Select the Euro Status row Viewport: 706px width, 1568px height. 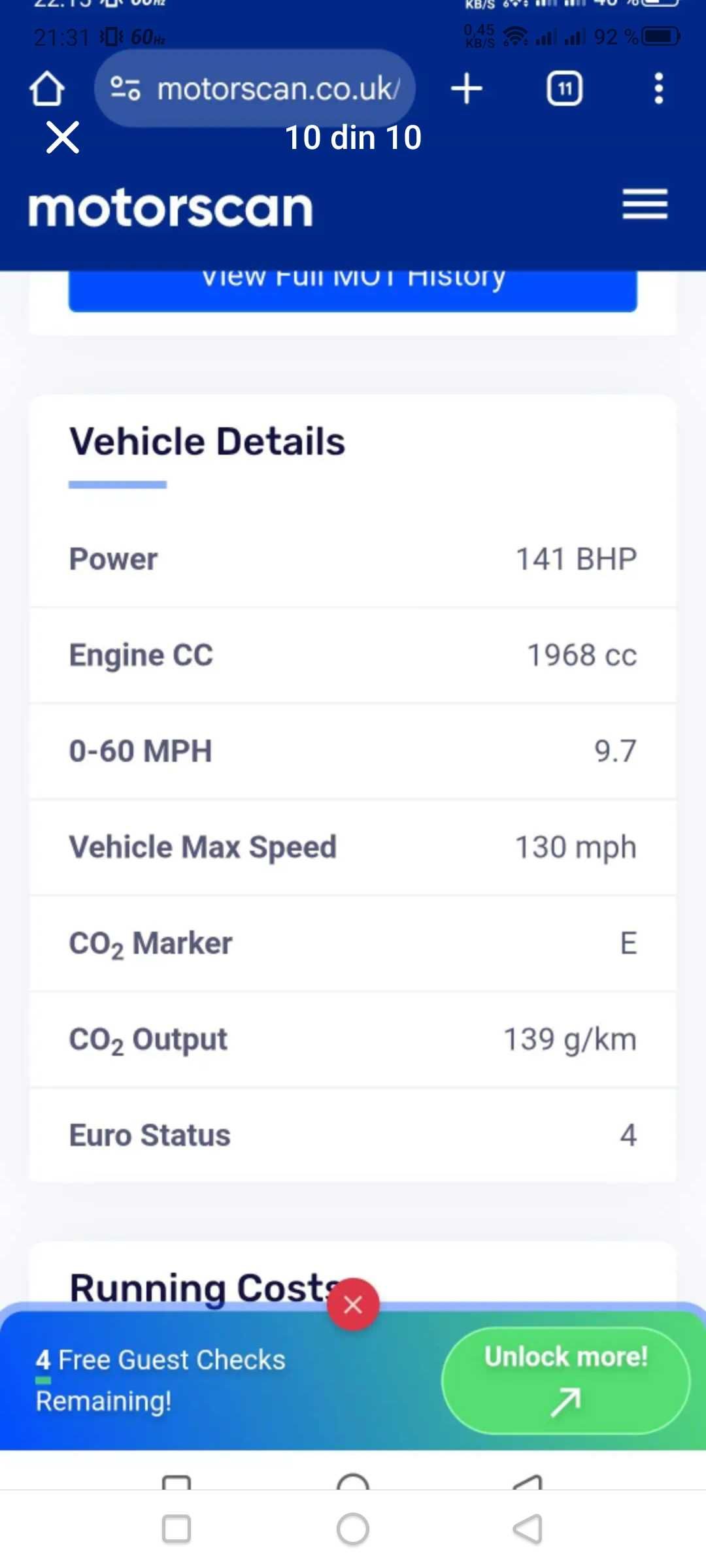click(353, 1135)
